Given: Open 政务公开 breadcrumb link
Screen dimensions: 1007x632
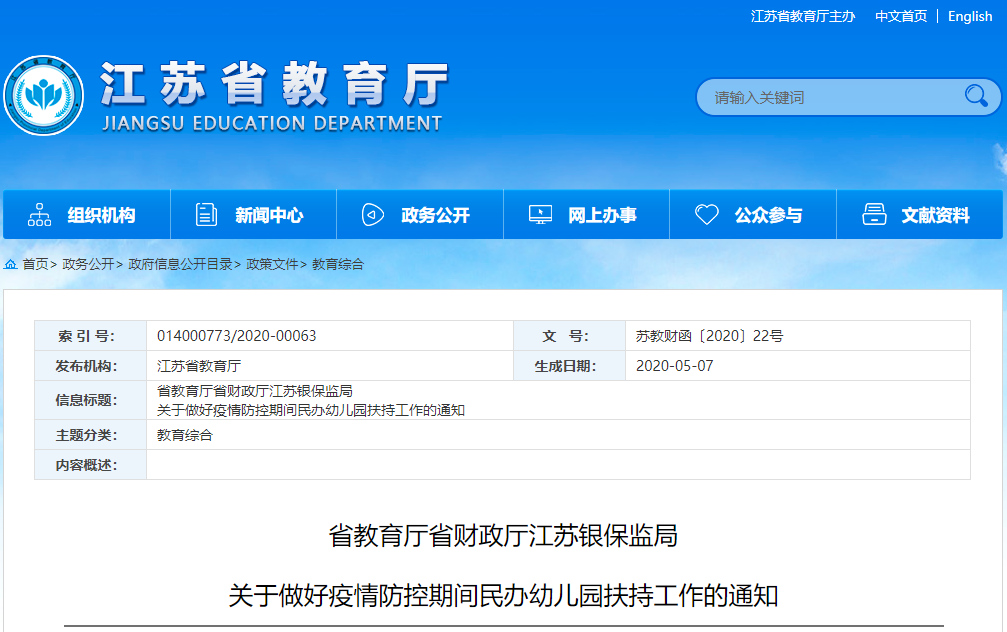Looking at the screenshot, I should point(88,264).
